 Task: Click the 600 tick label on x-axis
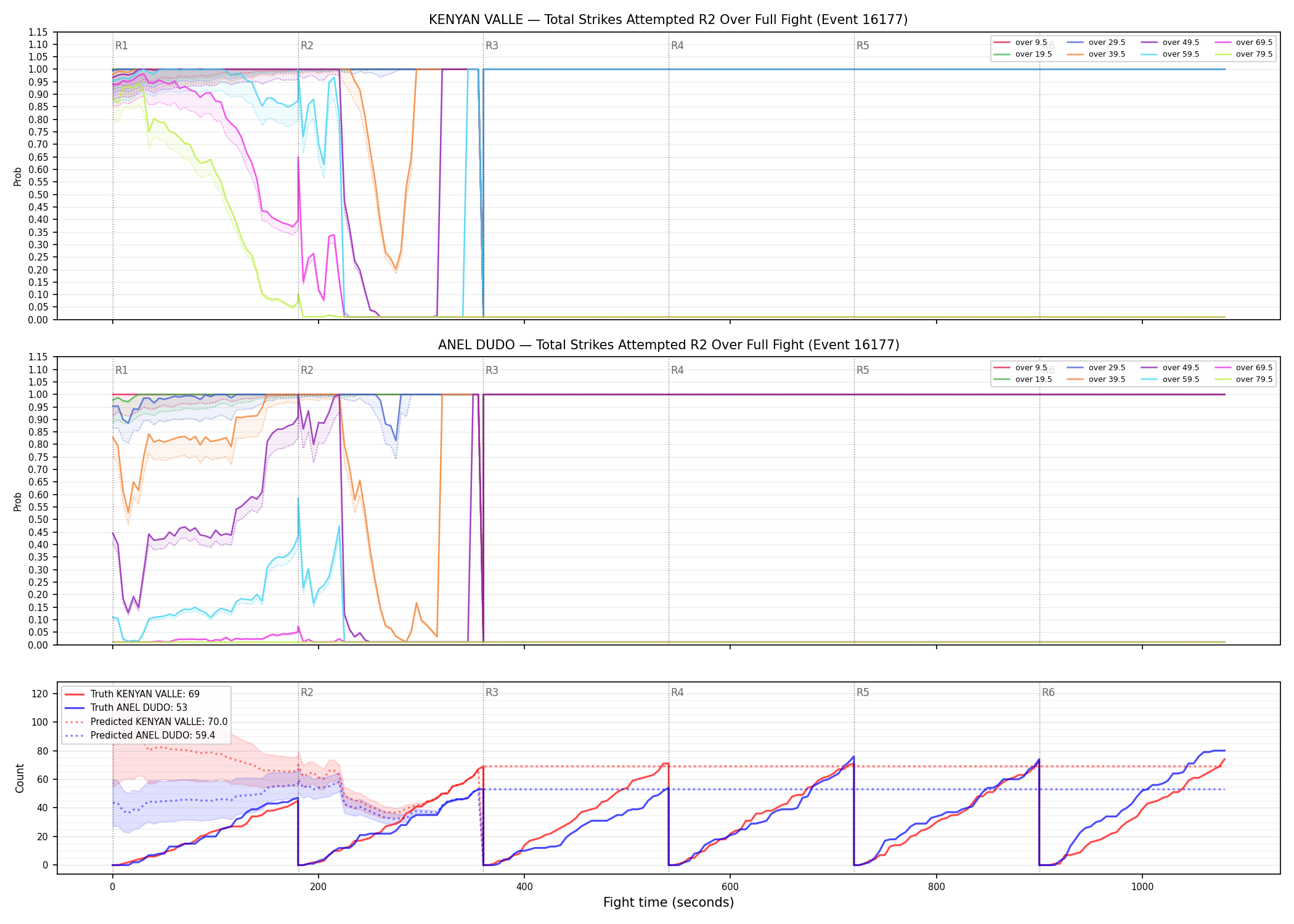(x=730, y=886)
